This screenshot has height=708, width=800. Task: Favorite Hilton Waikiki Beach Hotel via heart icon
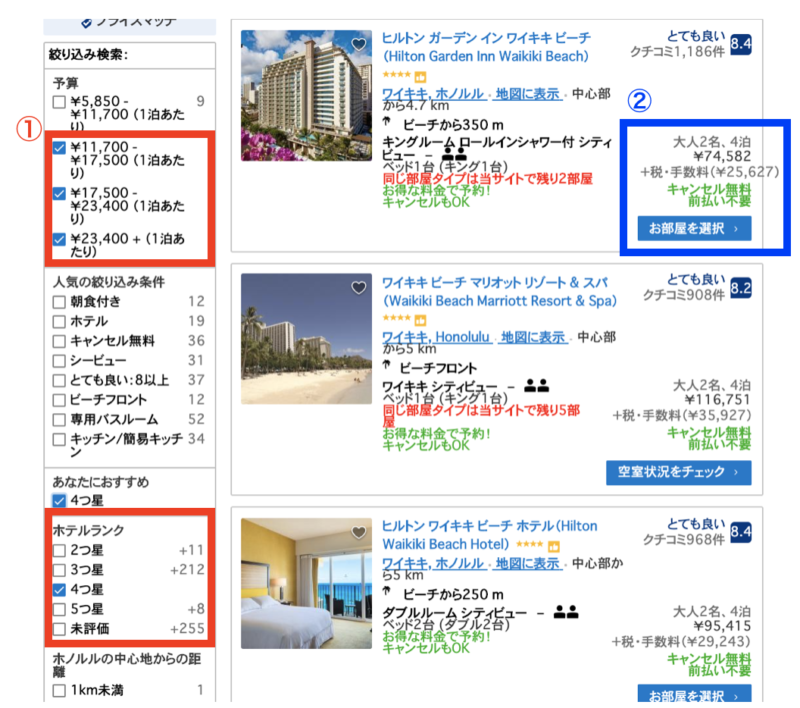pos(359,533)
